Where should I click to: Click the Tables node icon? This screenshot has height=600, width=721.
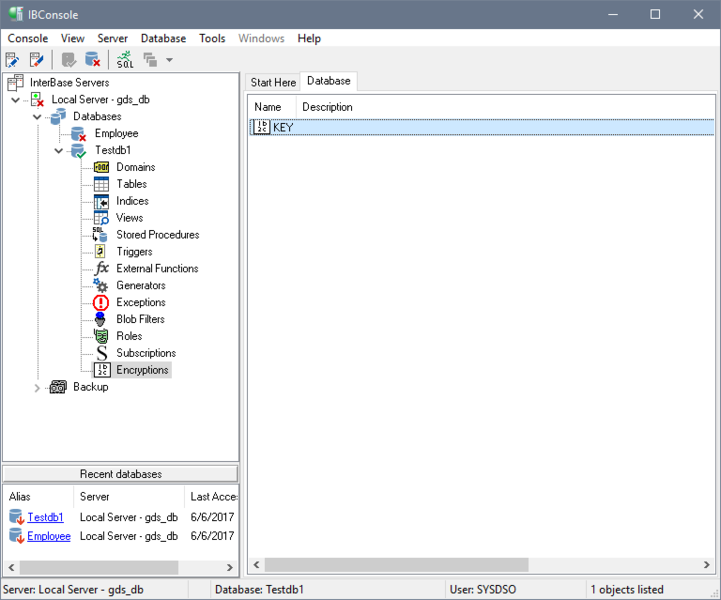pos(101,184)
